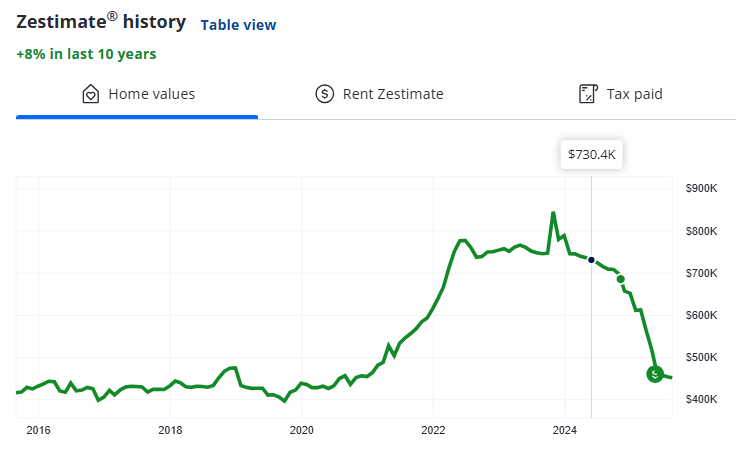Click the 2024 label on the x-axis
The image size is (736, 451).
[564, 430]
